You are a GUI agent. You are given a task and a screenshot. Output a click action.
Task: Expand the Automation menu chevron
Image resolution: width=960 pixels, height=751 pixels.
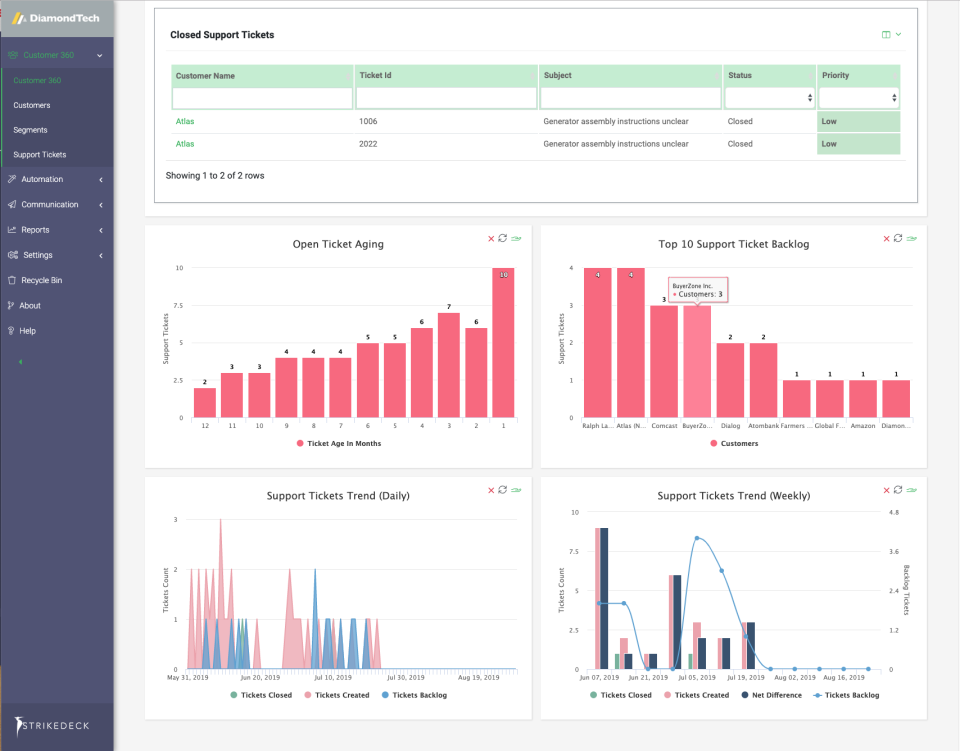101,180
